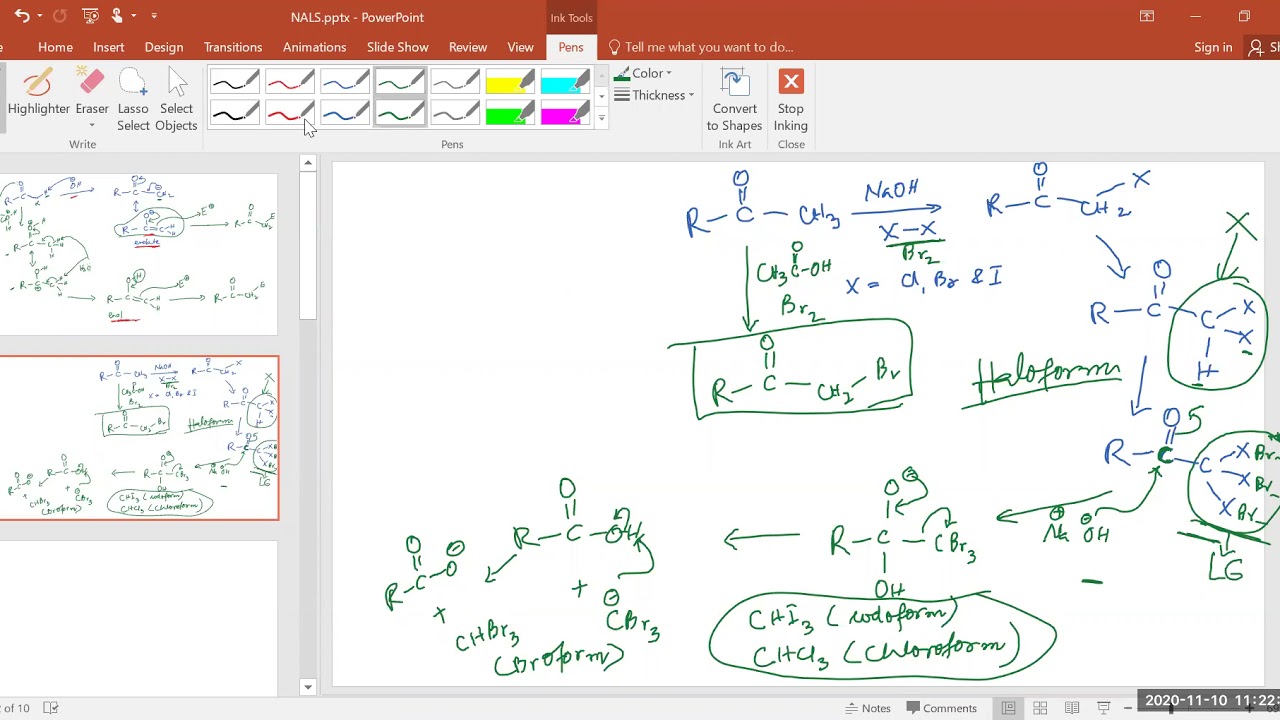Expand the Eraser options arrow

click(91, 125)
